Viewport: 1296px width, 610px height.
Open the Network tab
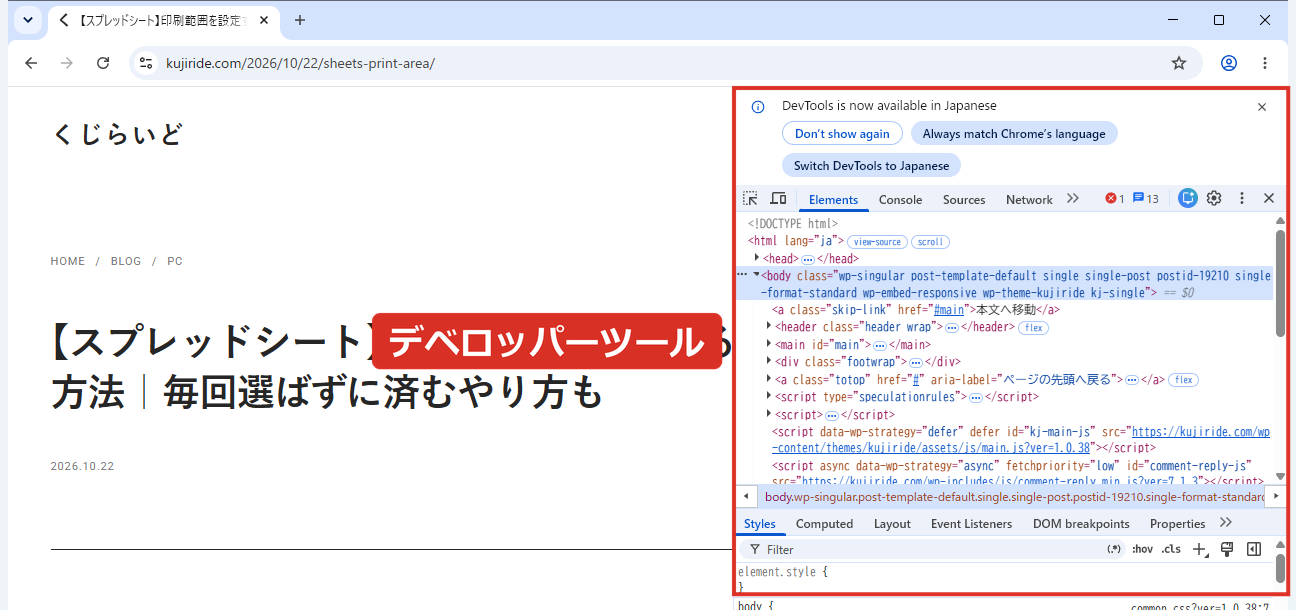1029,199
